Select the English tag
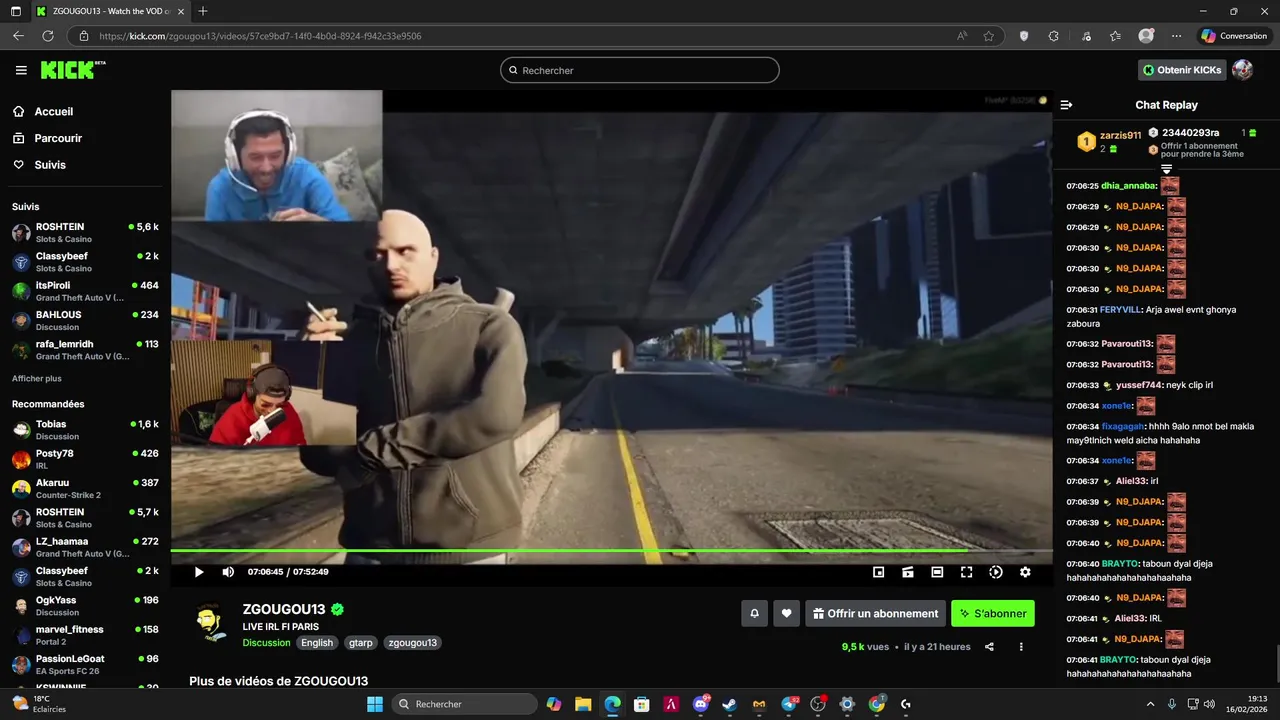 tap(317, 643)
